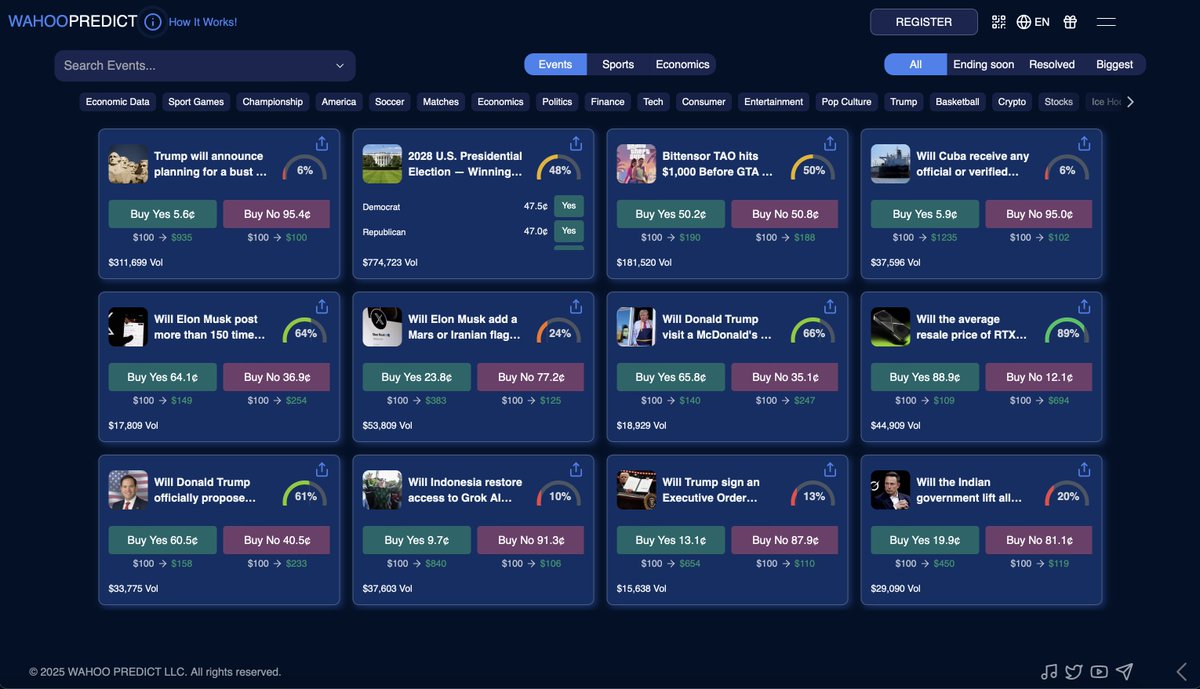Viewport: 1200px width, 689px height.
Task: Click Buy Yes 64.1¢ on Elon Musk post market
Action: point(162,376)
